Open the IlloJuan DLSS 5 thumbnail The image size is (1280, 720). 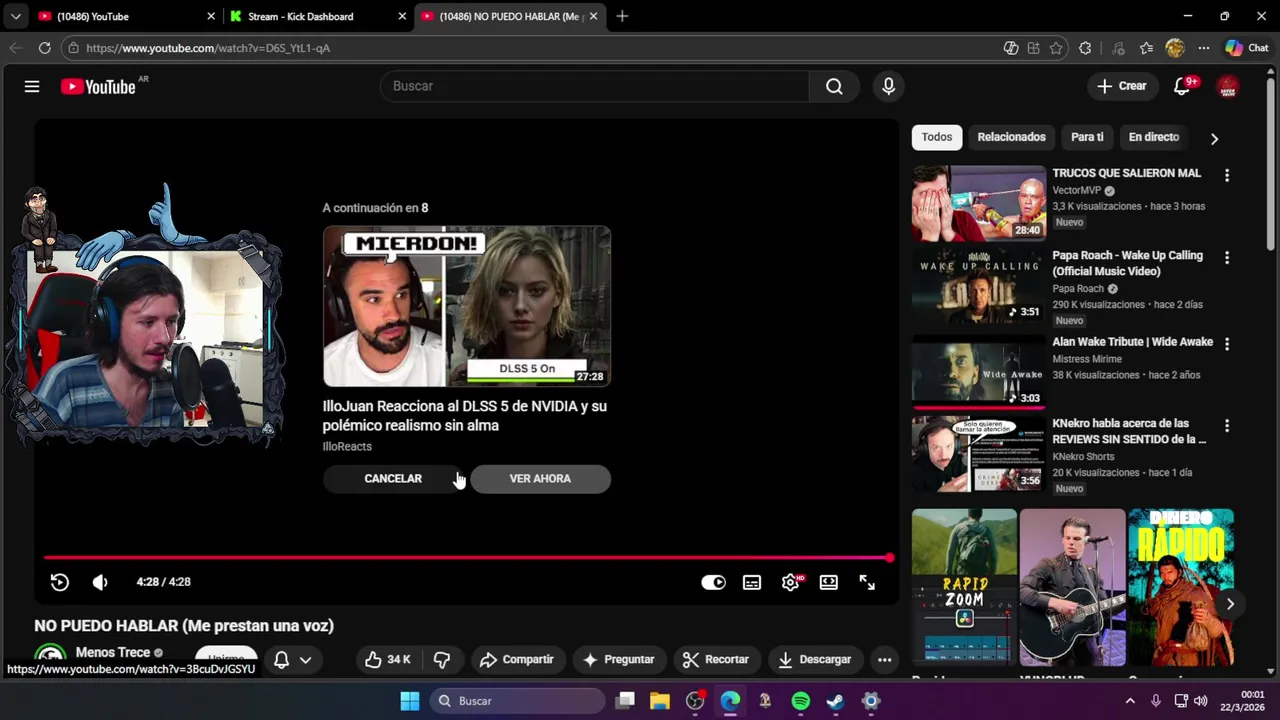[x=467, y=306]
